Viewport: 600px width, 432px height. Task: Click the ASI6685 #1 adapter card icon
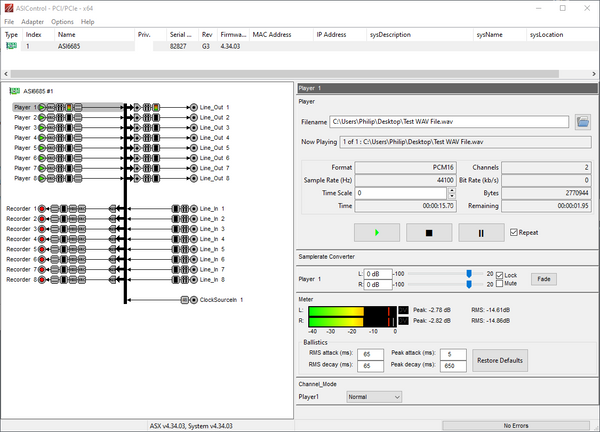[x=15, y=91]
